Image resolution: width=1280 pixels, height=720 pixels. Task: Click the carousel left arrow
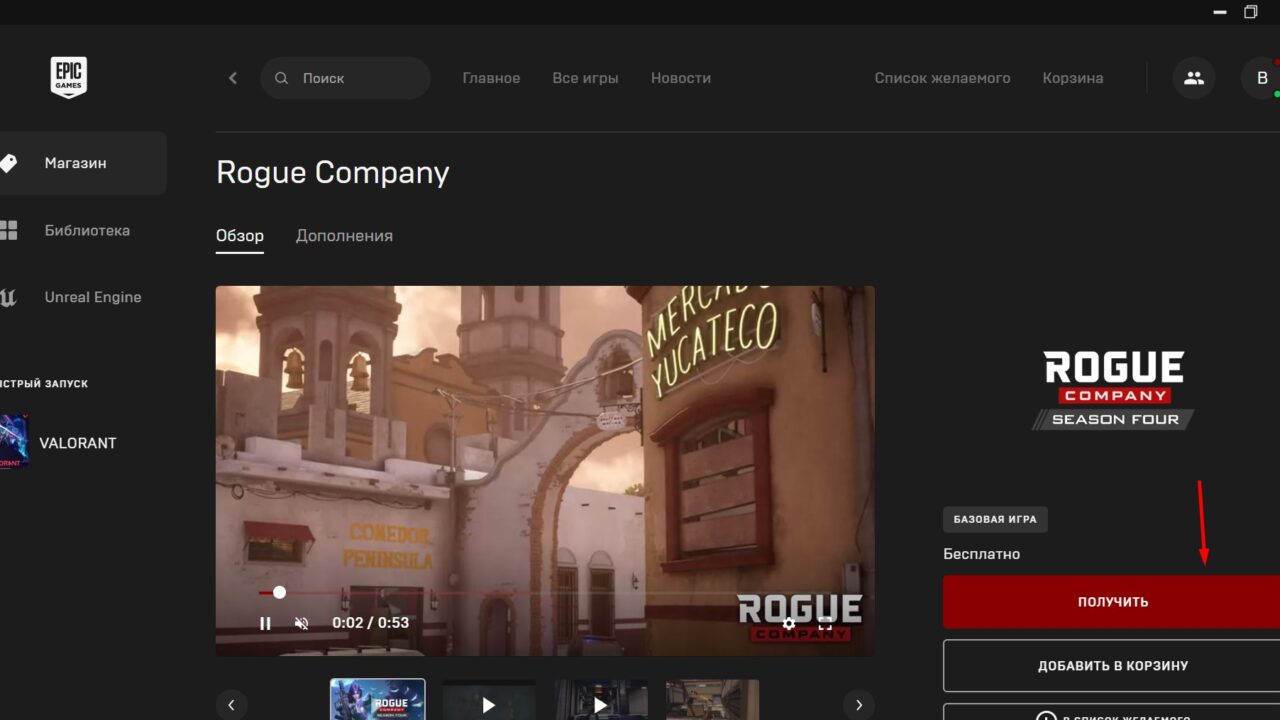232,704
